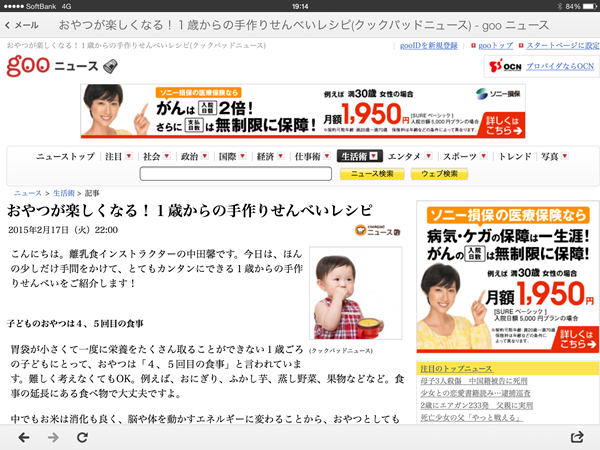Image resolution: width=600 pixels, height=450 pixels.
Task: Open 2歳にエアガン233発 news headline
Action: click(x=476, y=406)
